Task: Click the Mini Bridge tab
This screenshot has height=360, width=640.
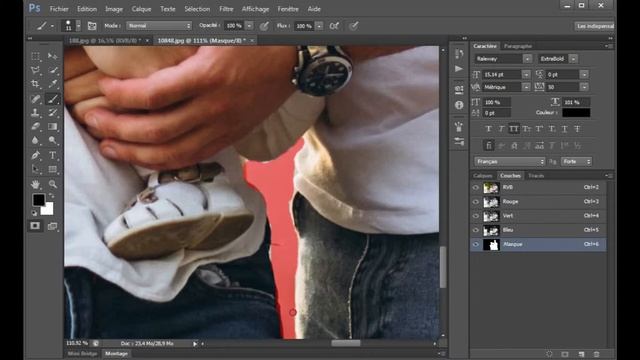Action: tap(82, 353)
